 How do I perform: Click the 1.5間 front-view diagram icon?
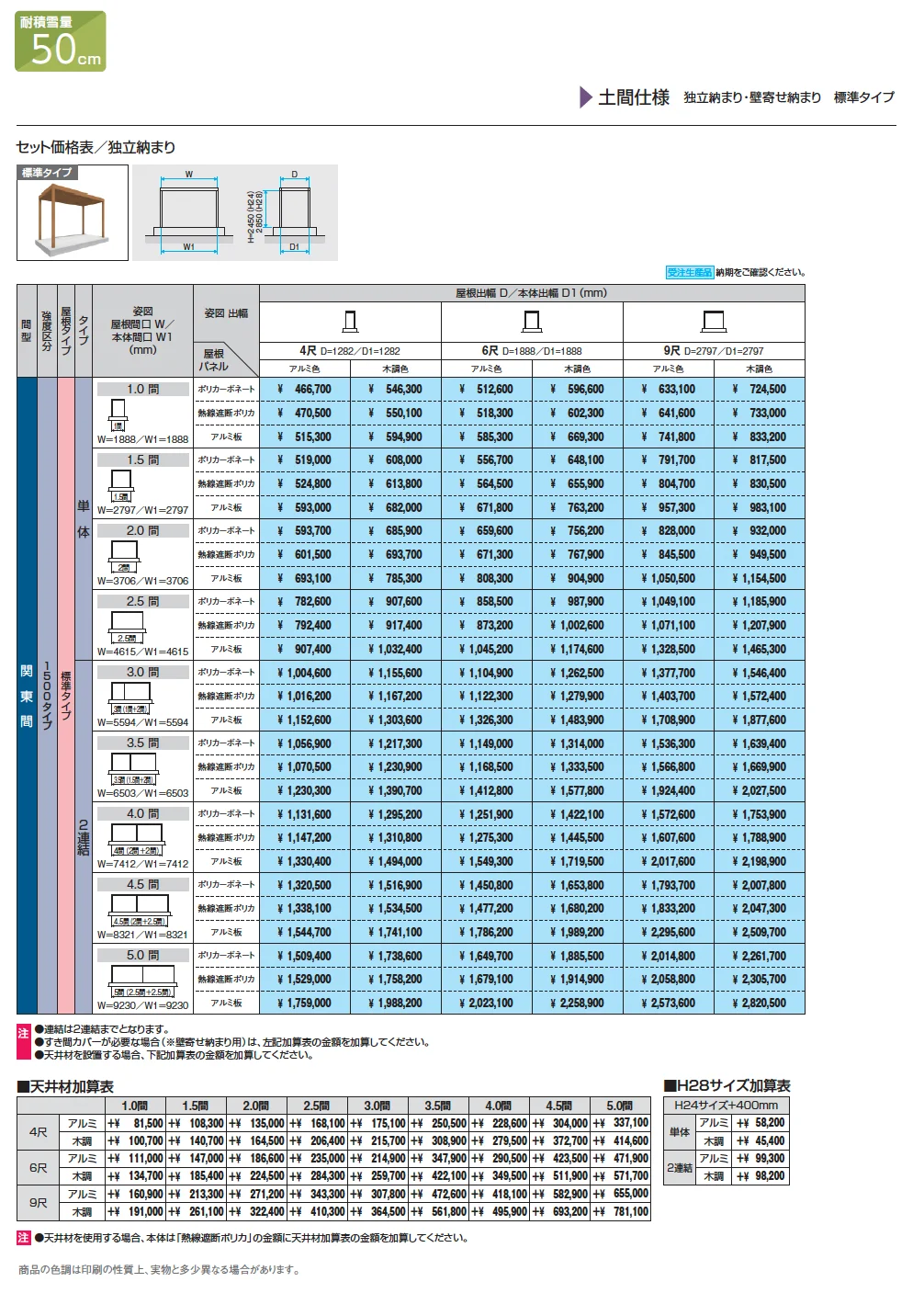[122, 485]
